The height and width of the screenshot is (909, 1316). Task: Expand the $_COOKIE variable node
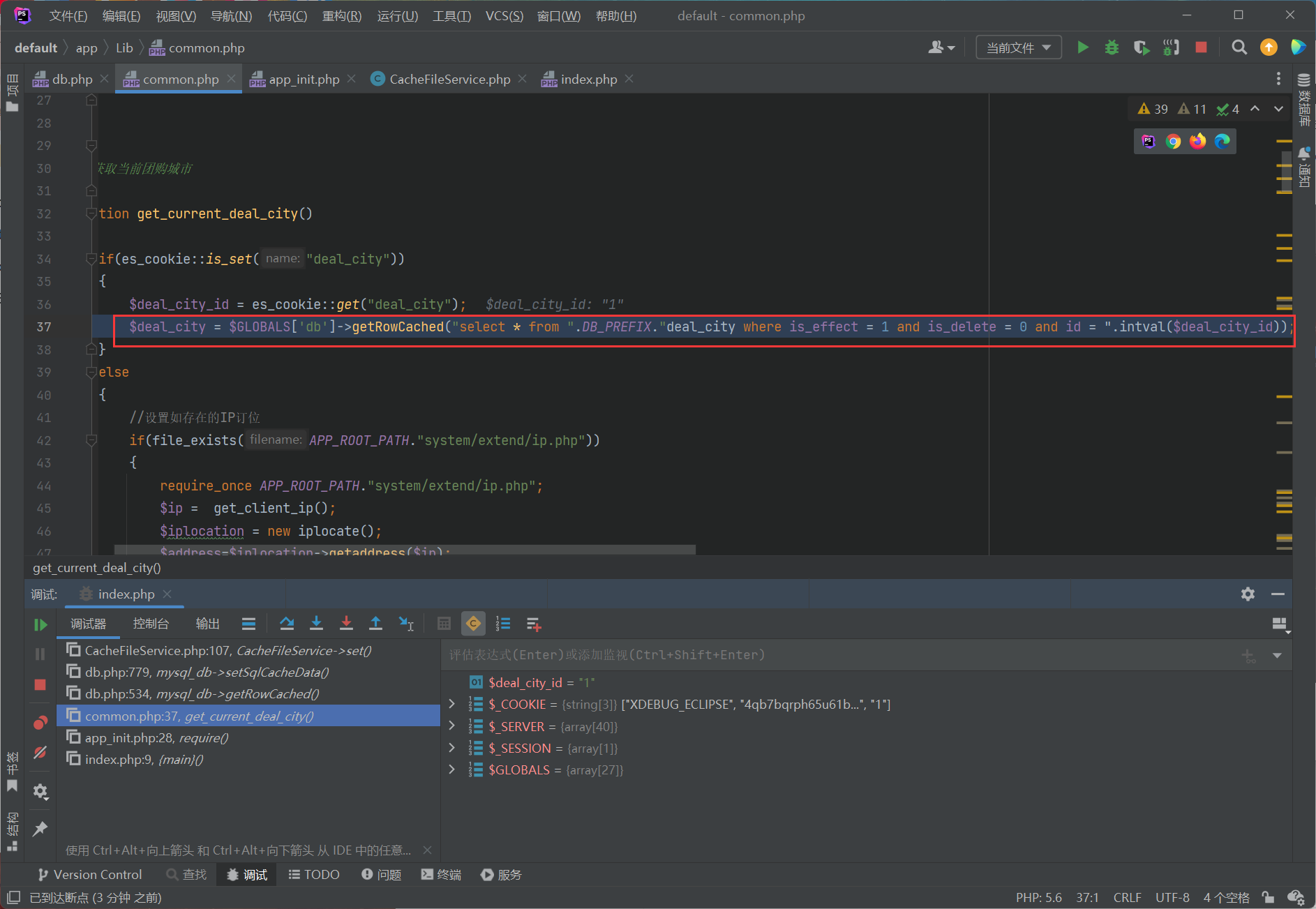[451, 704]
